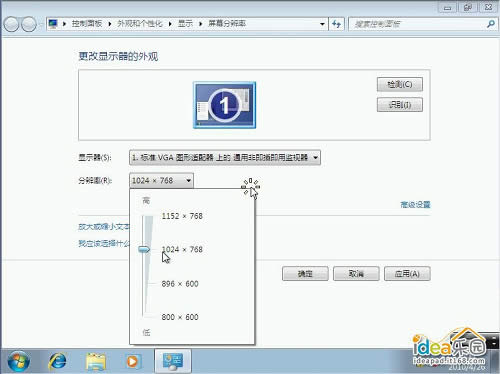The width and height of the screenshot is (500, 374).
Task: Toggle the resolution 1024 × 768 dropdown
Action: (161, 181)
